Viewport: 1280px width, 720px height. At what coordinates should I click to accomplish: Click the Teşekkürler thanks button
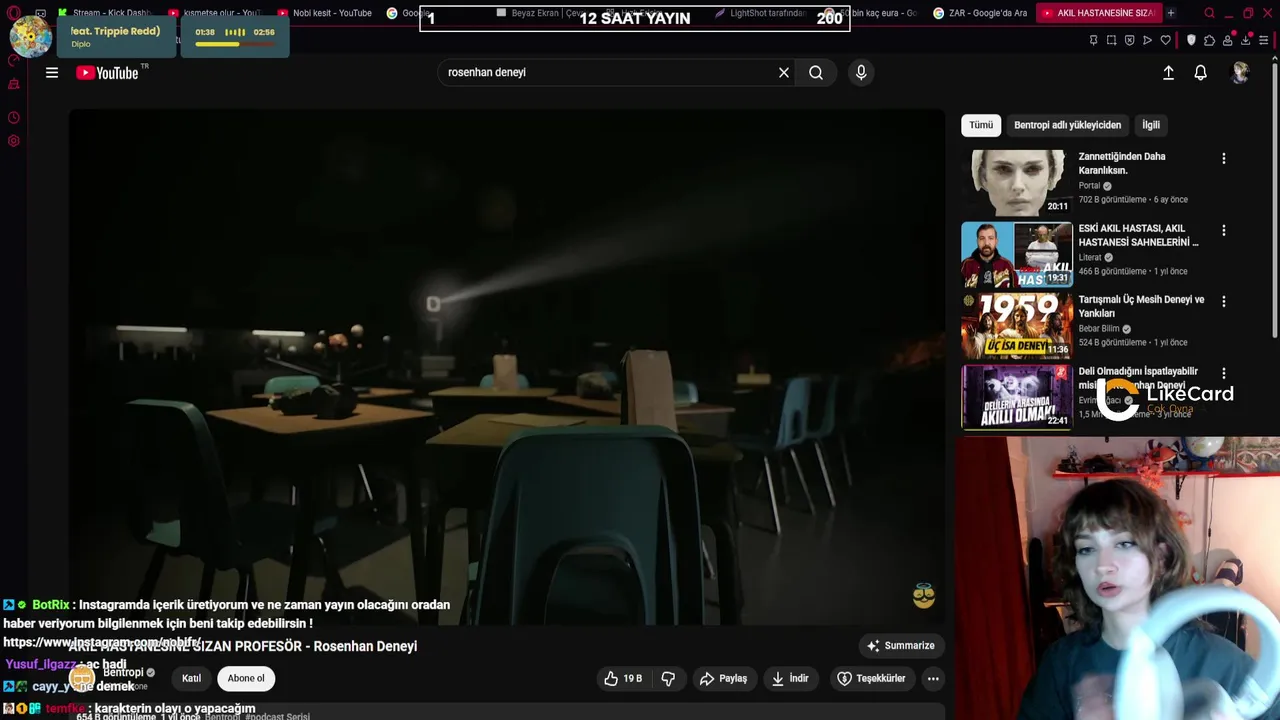pyautogui.click(x=871, y=678)
